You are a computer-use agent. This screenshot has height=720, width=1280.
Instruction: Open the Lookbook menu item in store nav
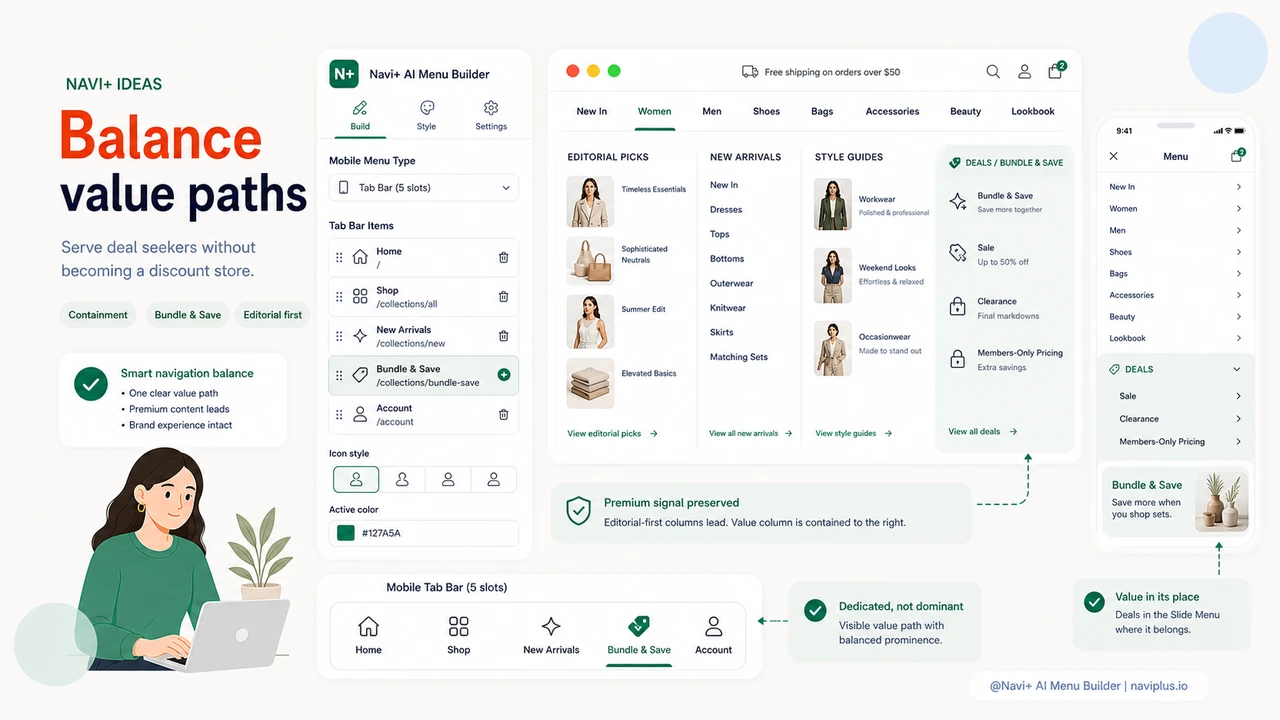click(x=1033, y=111)
